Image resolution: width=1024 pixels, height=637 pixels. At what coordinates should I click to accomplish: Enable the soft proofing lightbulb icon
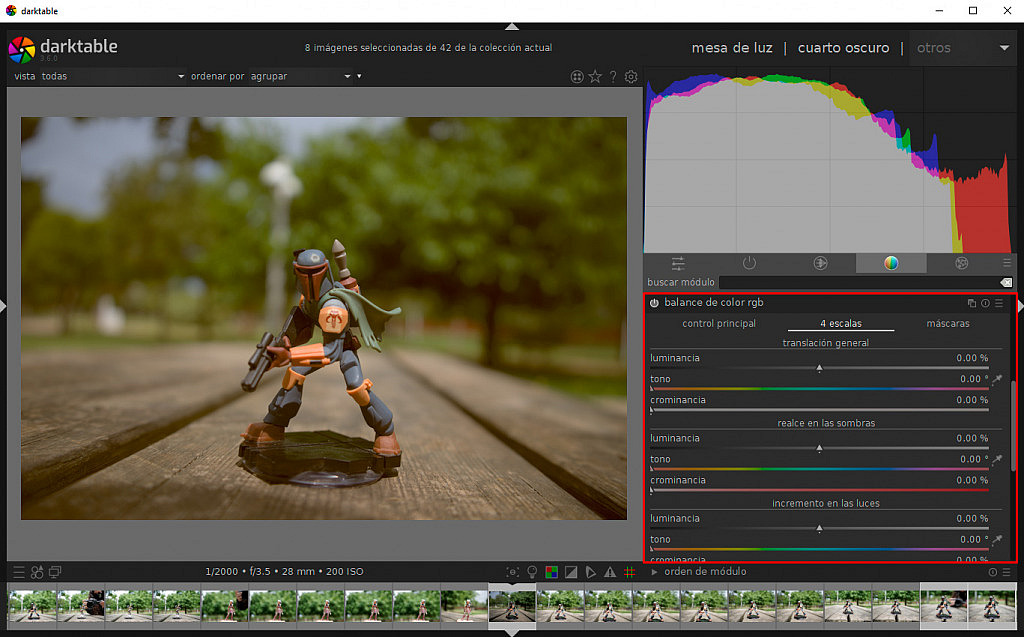point(532,572)
